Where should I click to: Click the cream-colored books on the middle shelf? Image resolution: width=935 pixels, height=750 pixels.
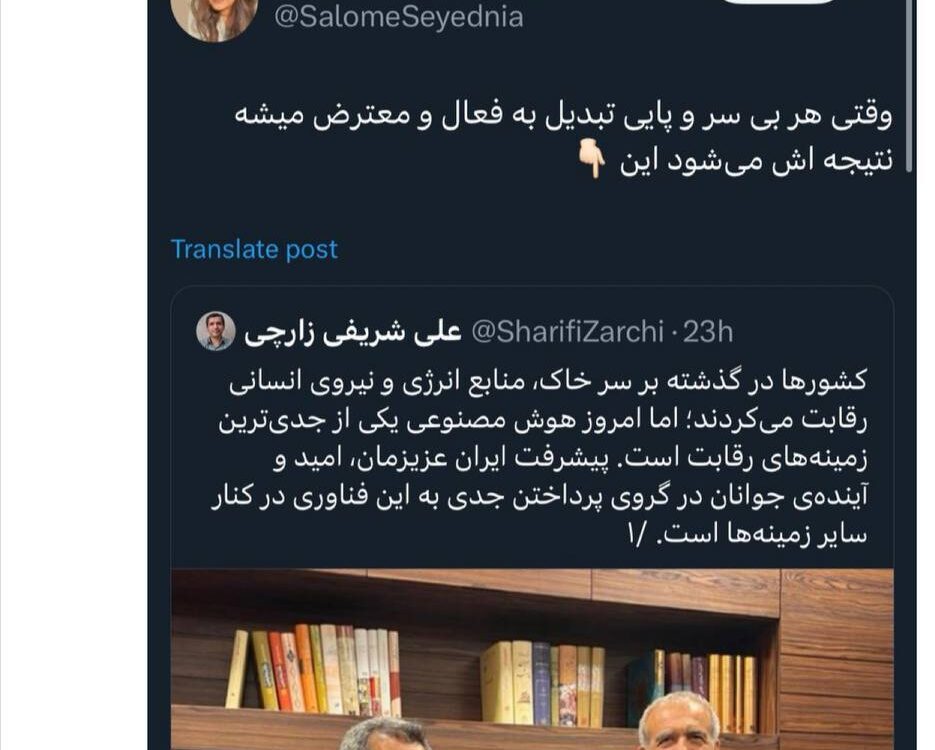(x=507, y=681)
